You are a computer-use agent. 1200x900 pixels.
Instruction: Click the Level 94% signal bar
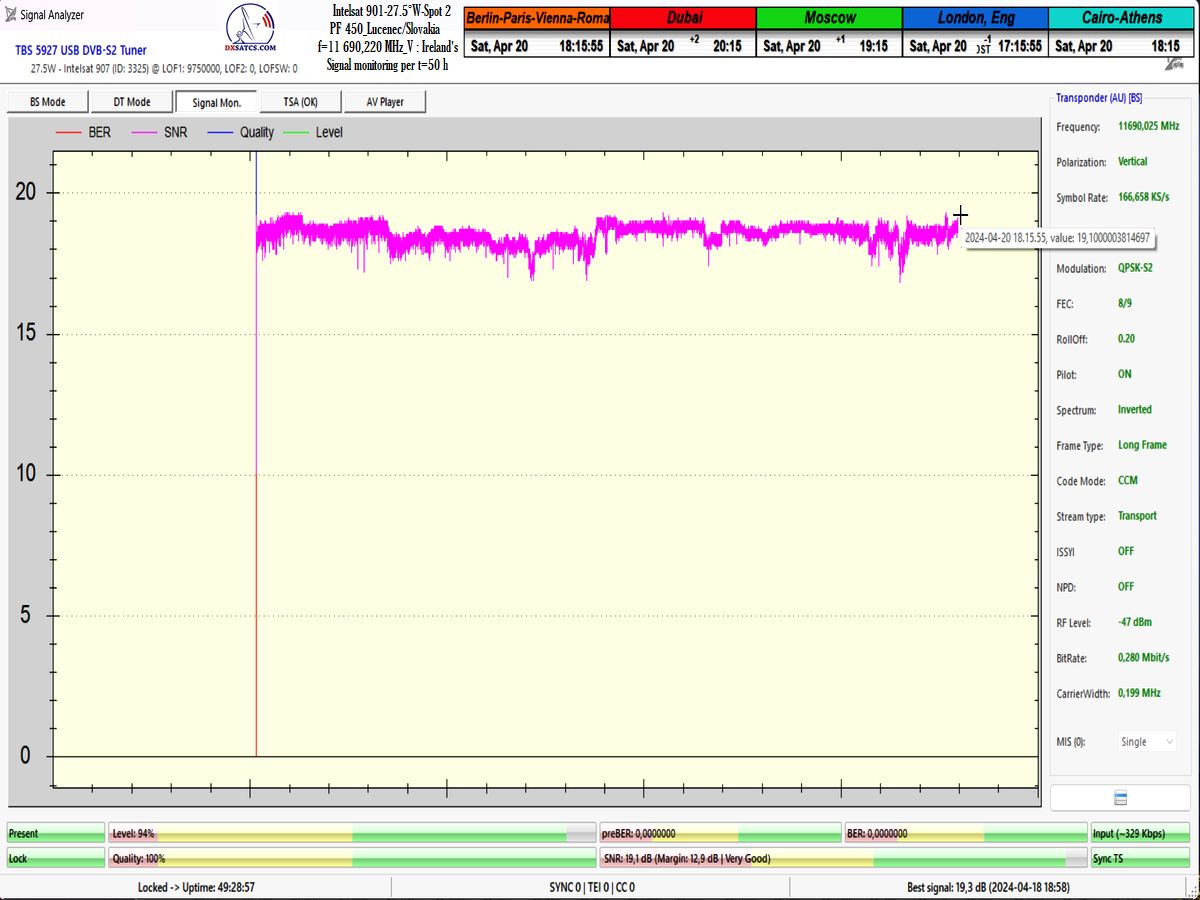351,833
